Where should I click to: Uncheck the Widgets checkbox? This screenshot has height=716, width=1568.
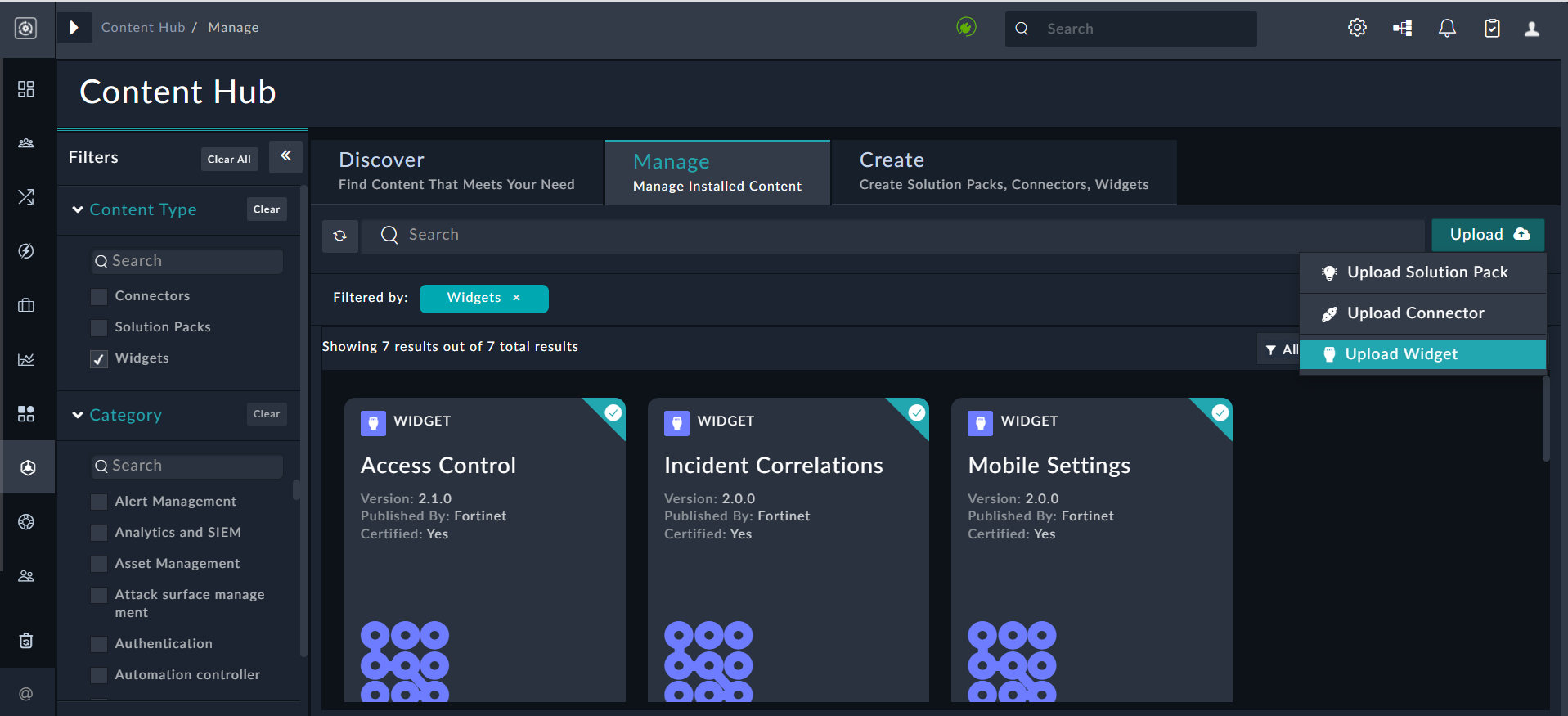[99, 359]
